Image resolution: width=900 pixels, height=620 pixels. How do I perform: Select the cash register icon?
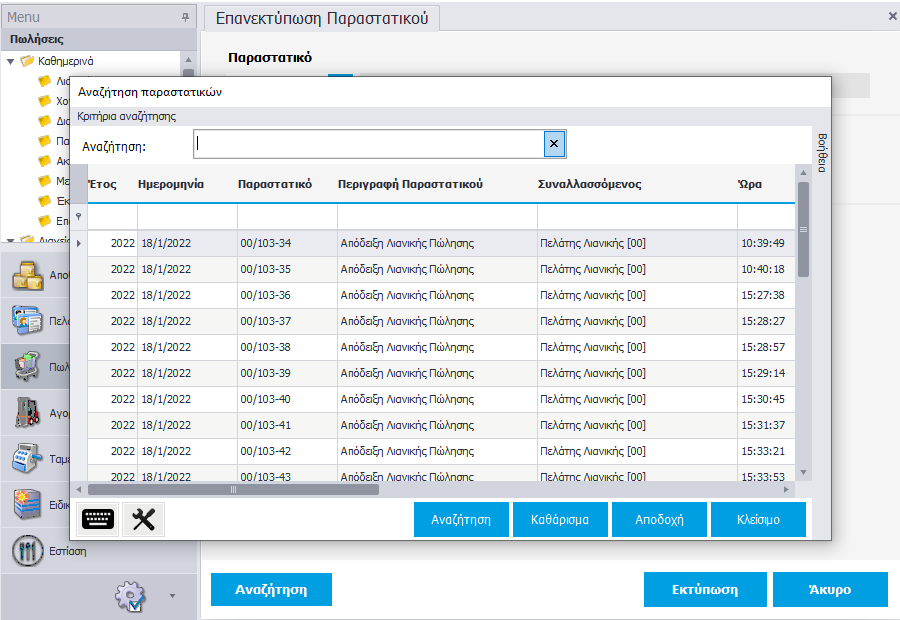tap(27, 457)
